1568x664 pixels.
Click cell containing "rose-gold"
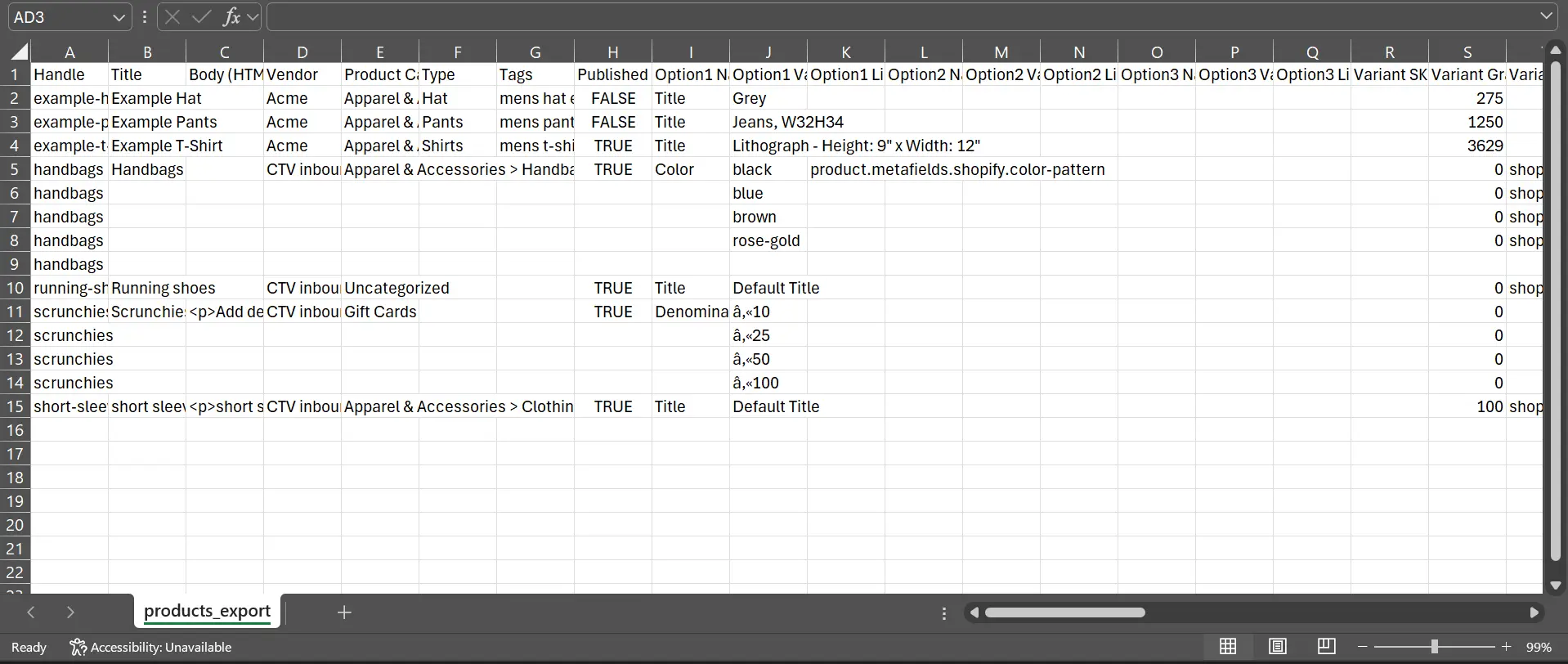point(768,240)
